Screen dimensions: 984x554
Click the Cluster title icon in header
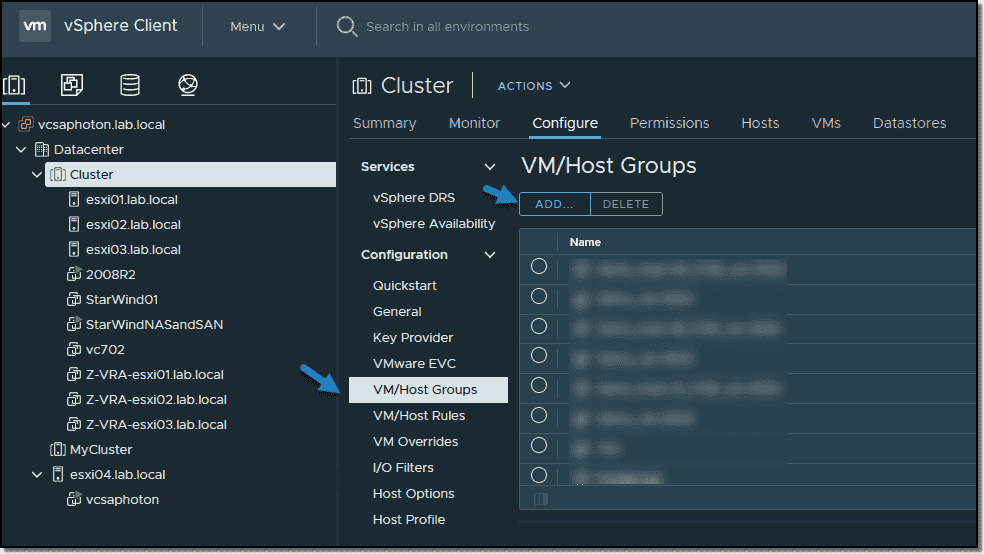pyautogui.click(x=362, y=86)
